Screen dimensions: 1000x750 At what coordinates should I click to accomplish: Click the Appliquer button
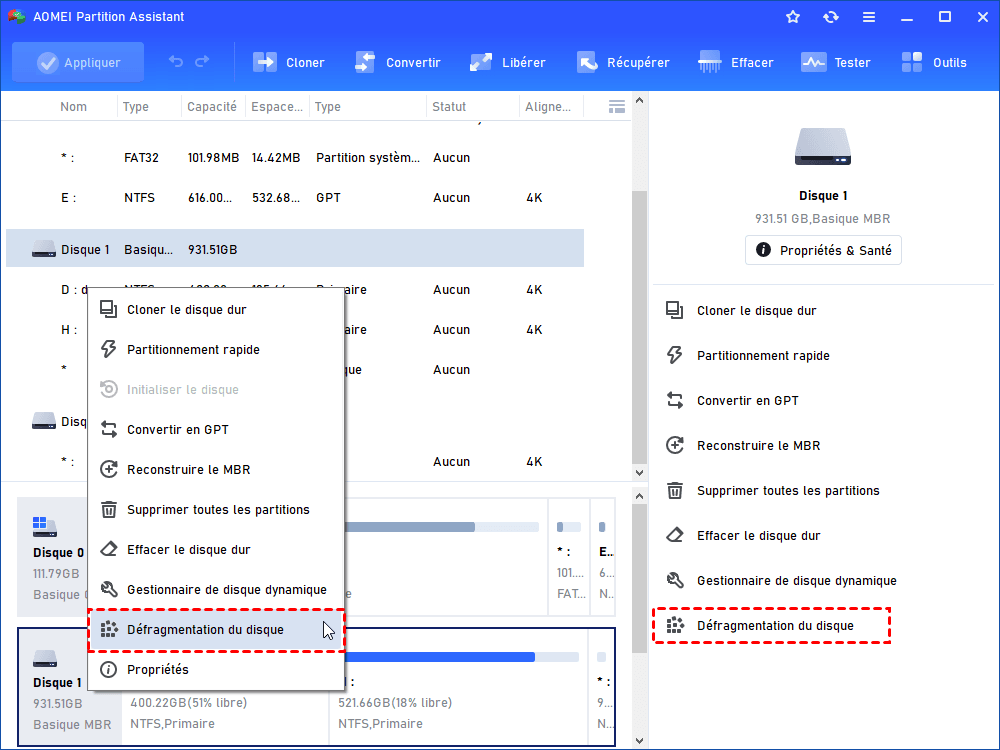tap(78, 62)
